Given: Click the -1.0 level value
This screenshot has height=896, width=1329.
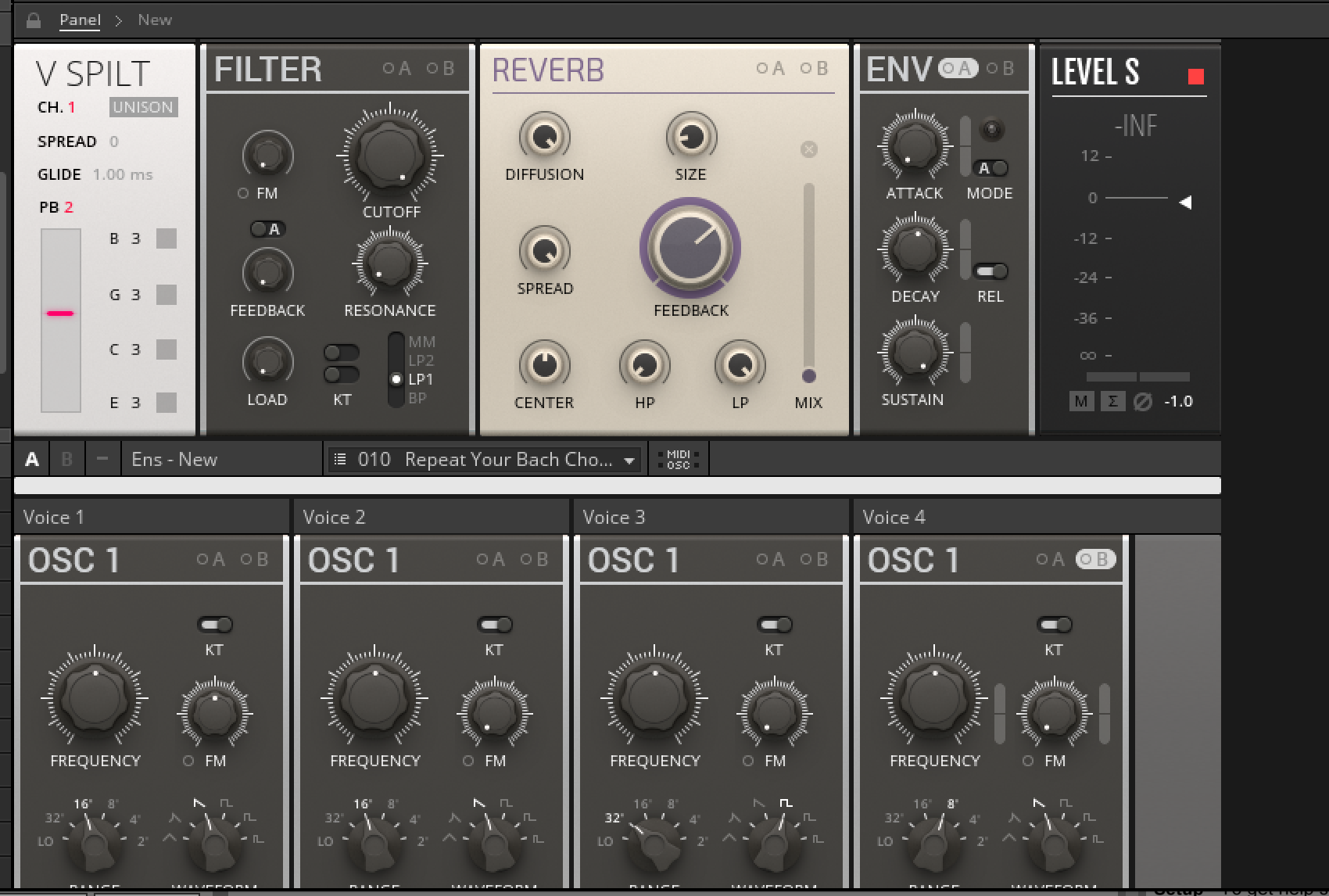Looking at the screenshot, I should coord(1178,402).
